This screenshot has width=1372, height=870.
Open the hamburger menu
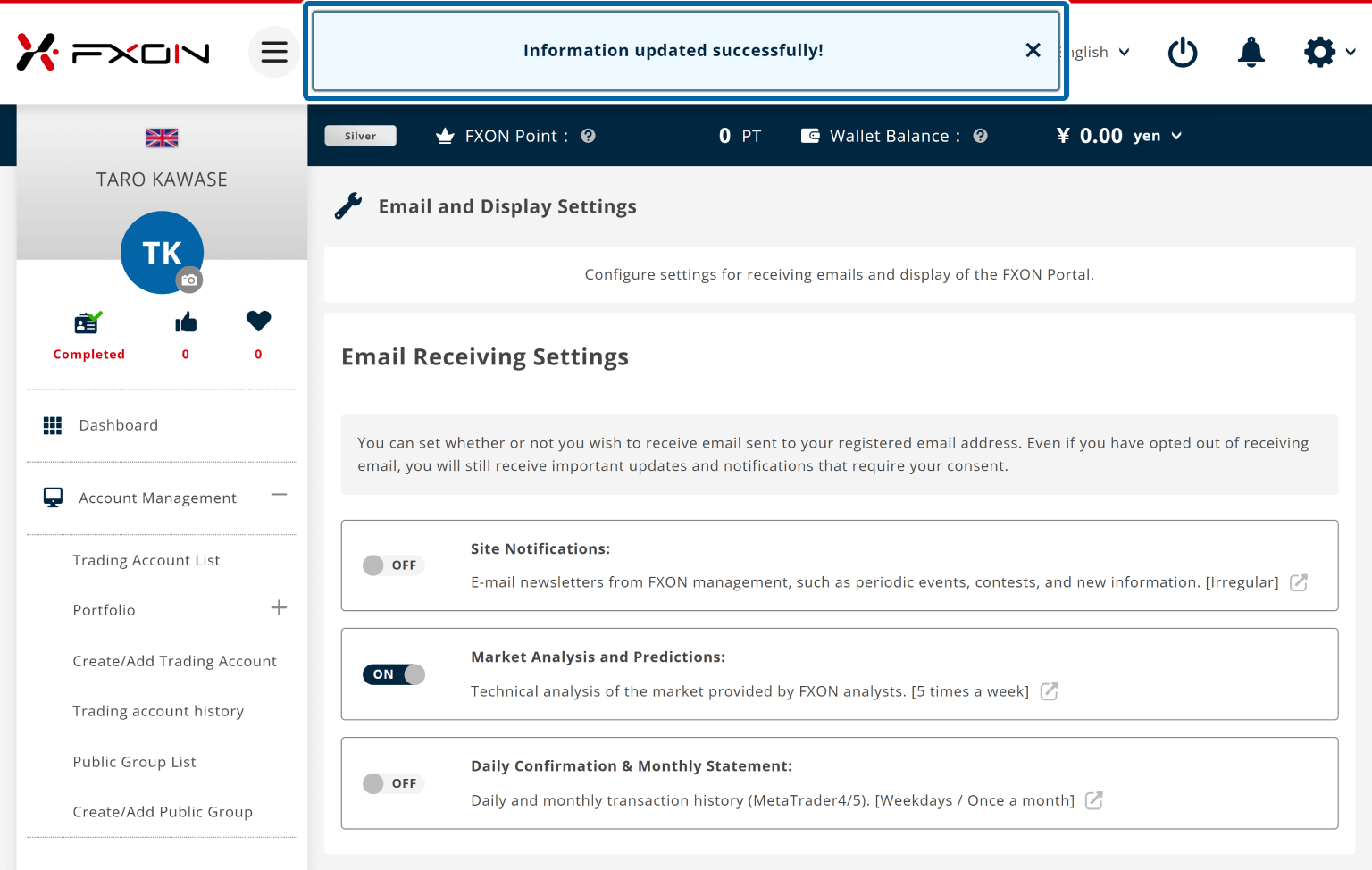pos(274,52)
